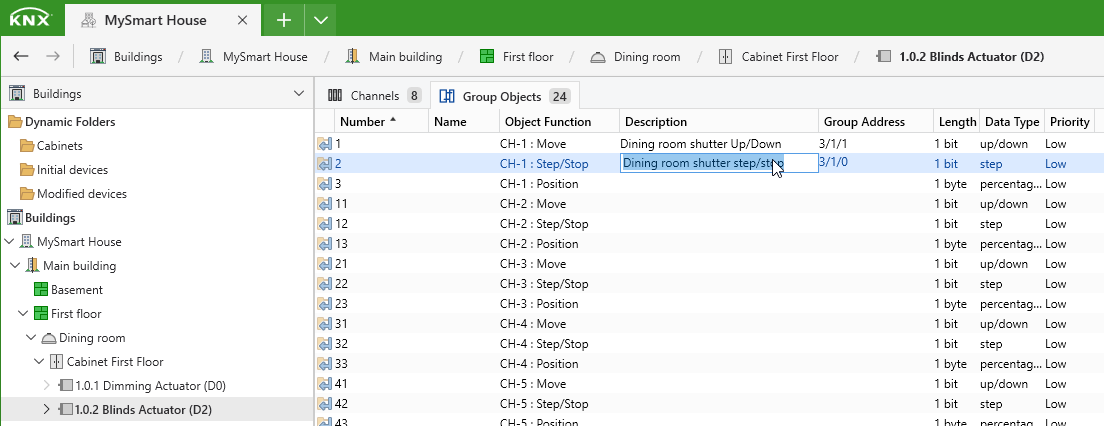Screen dimensions: 1104x426
Task: Expand the 1.0.1 Dimming Actuator node
Action: click(x=47, y=385)
